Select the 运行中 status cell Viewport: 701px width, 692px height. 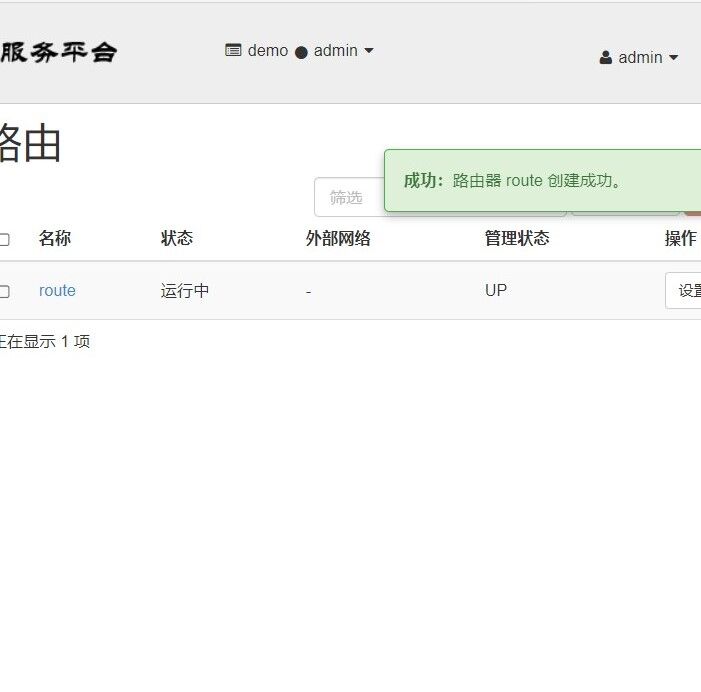point(185,291)
